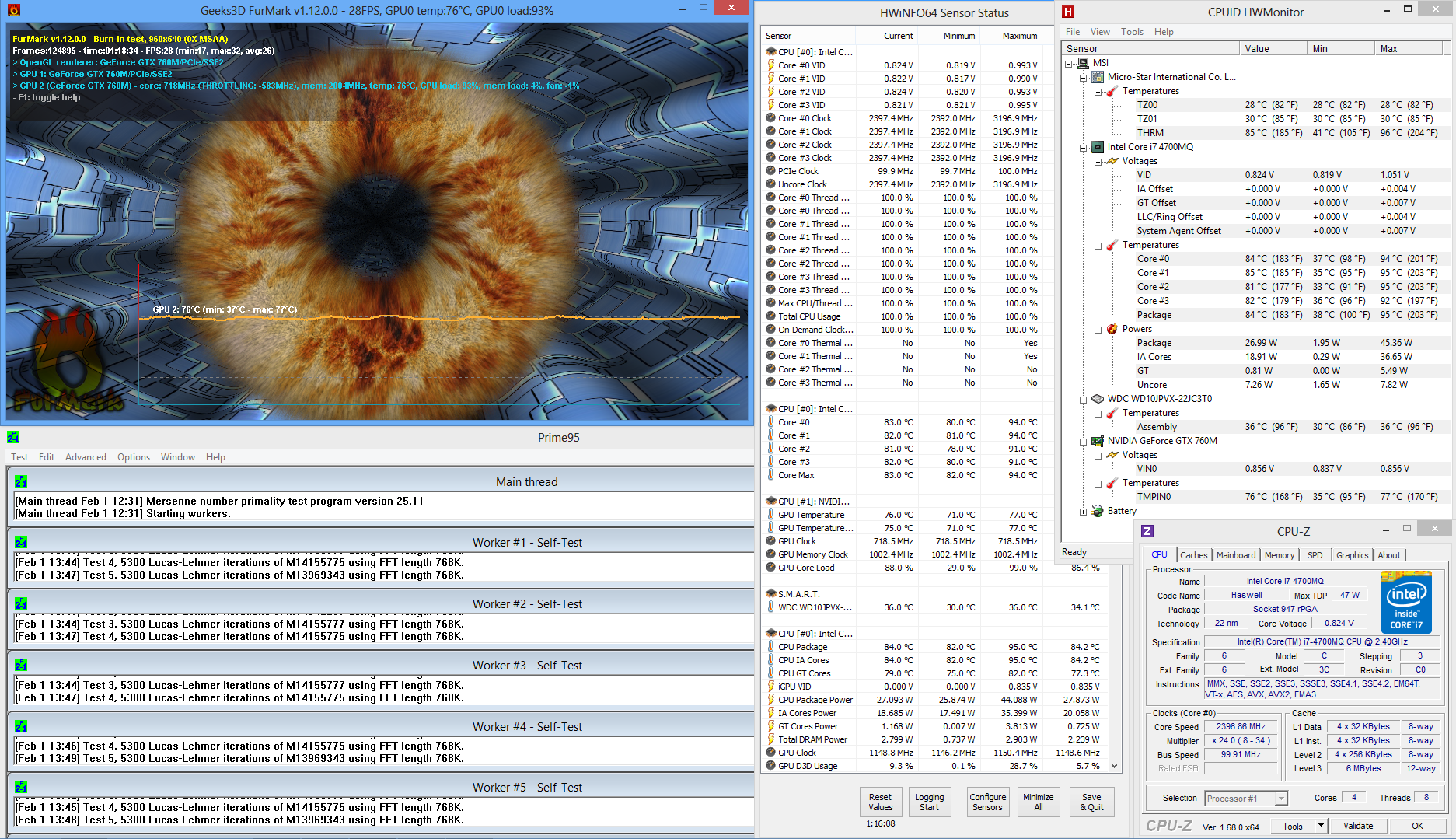Open the Help menu in HWMonitor
This screenshot has height=839, width=1456.
1164,32
